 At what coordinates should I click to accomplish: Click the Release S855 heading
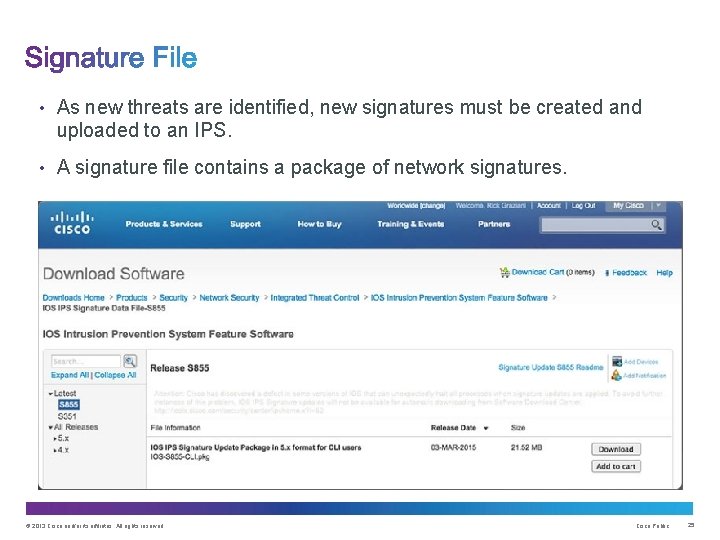pos(180,368)
